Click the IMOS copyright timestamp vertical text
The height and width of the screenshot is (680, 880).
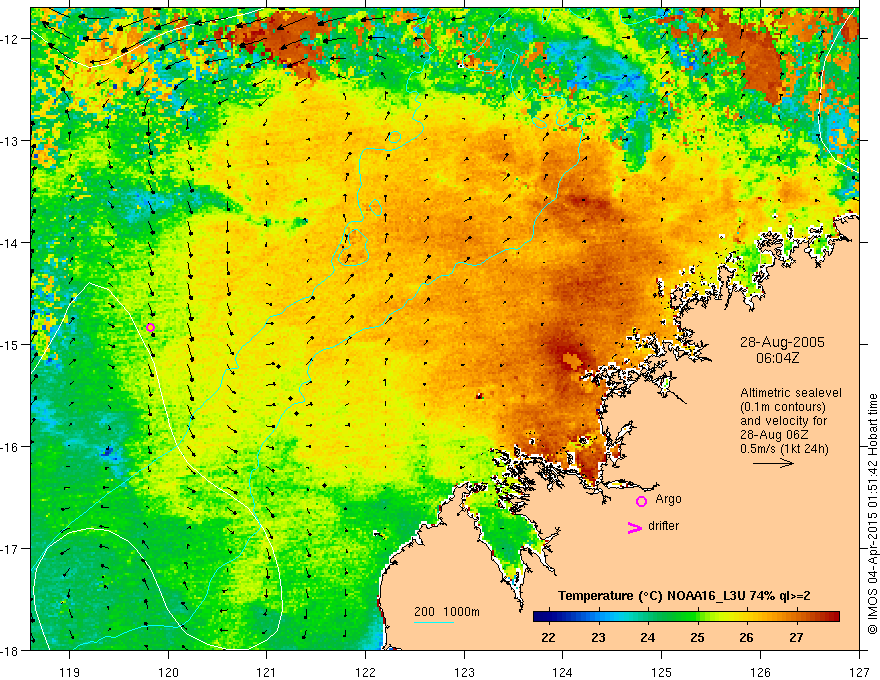[872, 515]
